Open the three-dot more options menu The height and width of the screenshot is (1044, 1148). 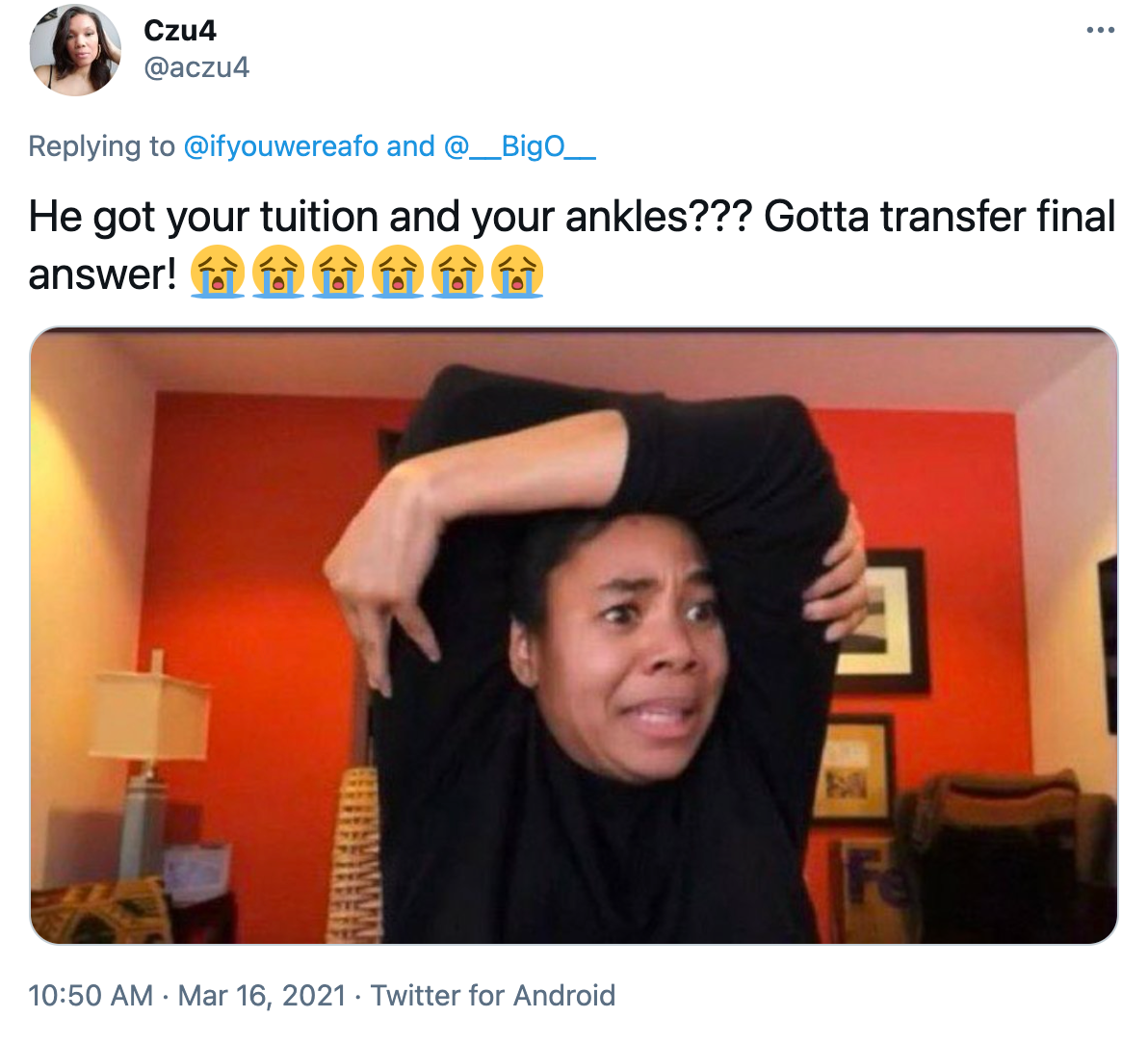pos(1101,30)
